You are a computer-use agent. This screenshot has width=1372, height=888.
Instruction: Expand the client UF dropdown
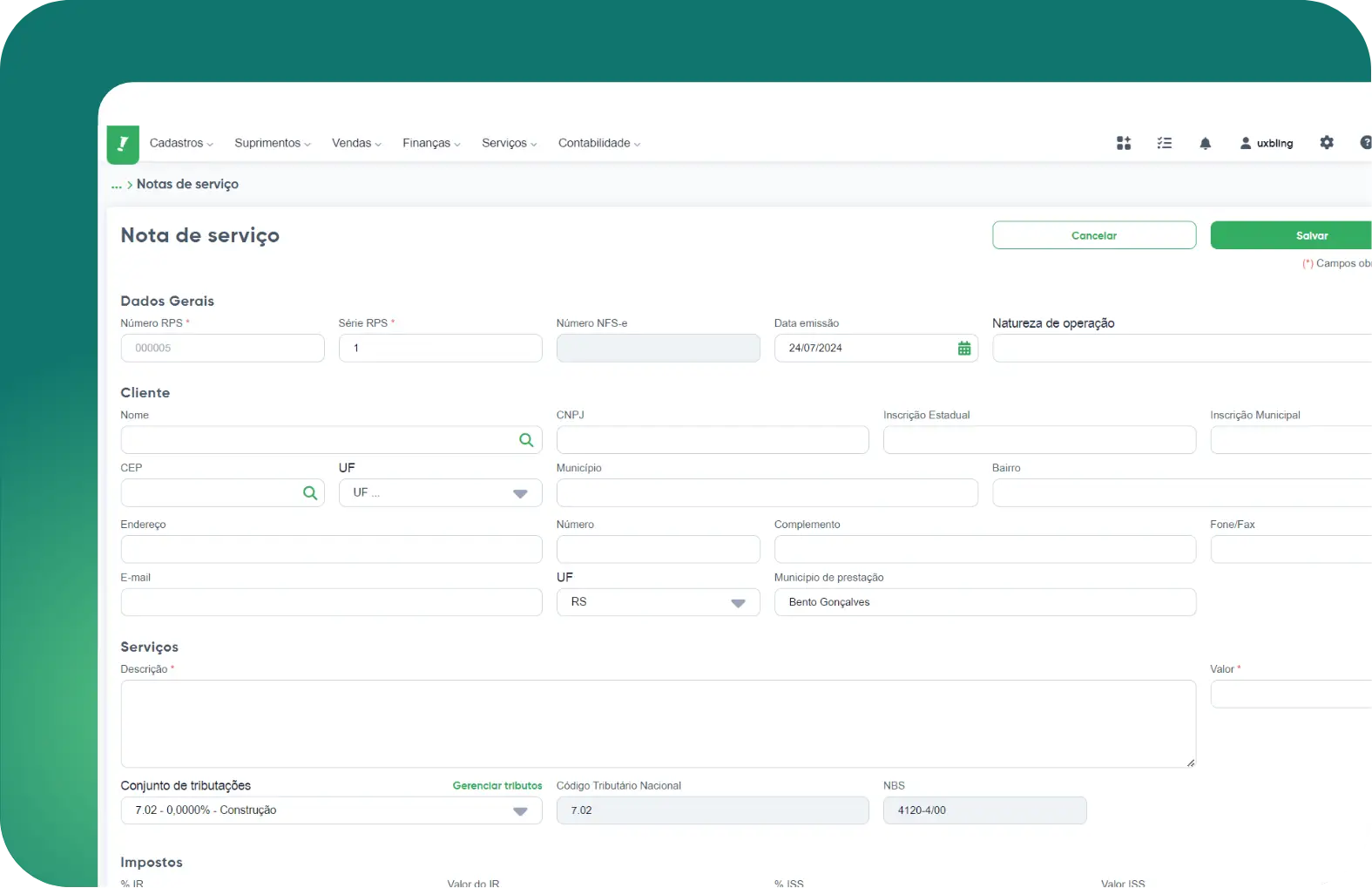[x=441, y=493]
